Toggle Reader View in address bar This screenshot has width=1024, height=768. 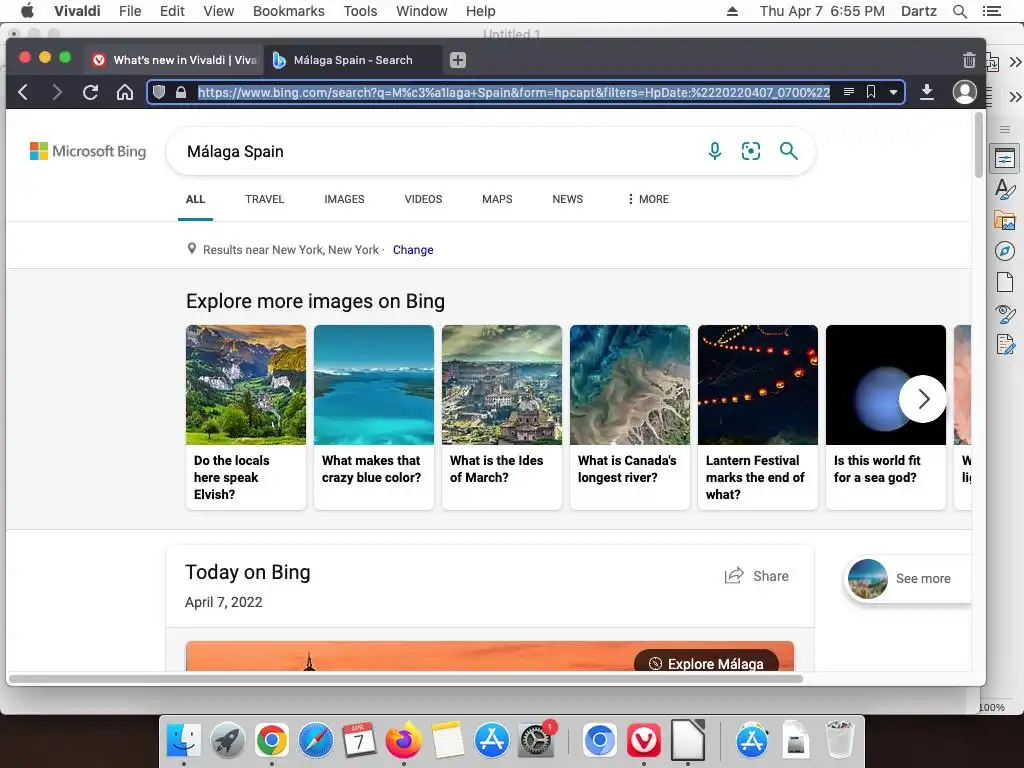pyautogui.click(x=848, y=92)
